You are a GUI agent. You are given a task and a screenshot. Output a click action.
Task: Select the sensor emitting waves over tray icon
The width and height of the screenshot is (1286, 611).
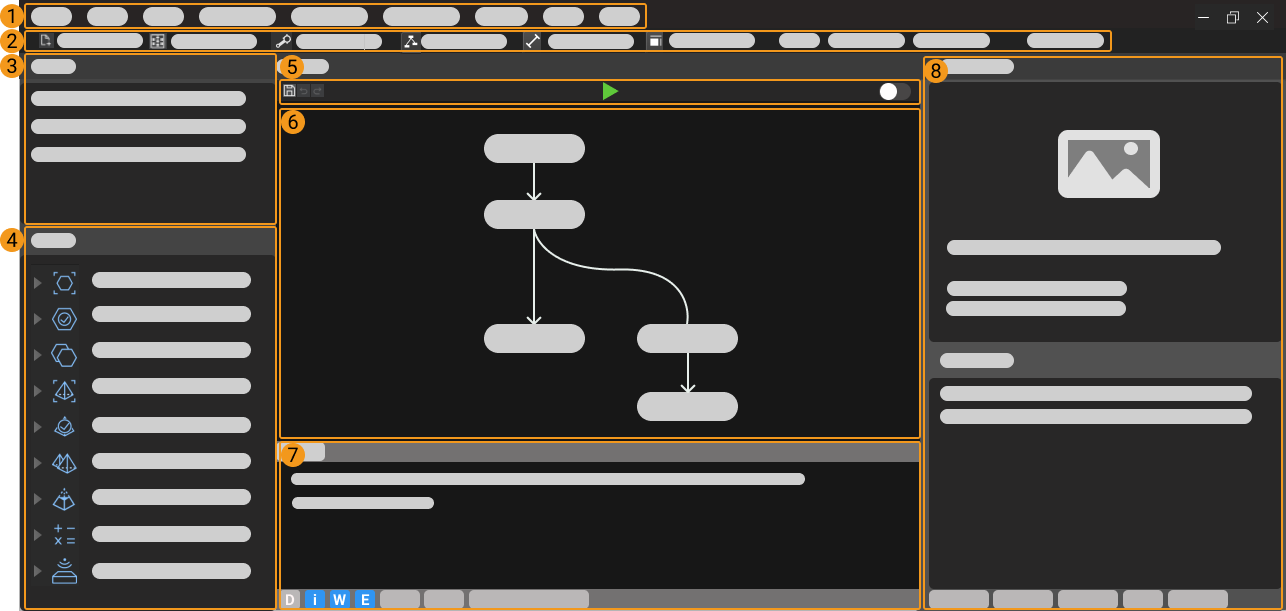click(x=64, y=571)
